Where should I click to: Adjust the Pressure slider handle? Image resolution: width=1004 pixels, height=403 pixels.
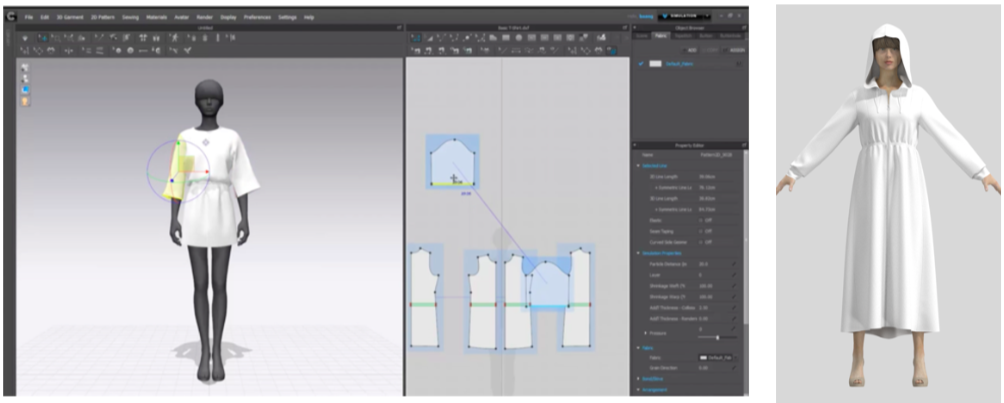718,338
